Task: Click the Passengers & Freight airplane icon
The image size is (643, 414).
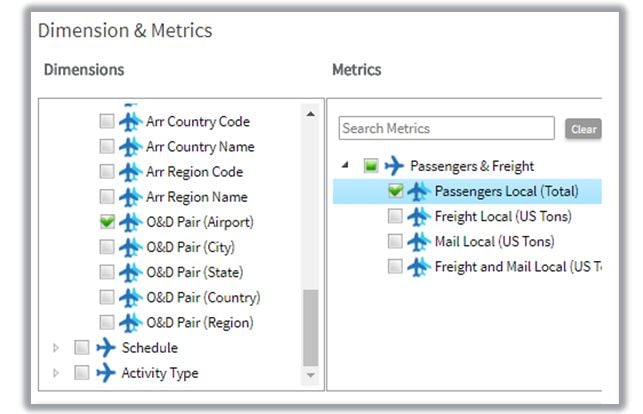Action: [395, 166]
